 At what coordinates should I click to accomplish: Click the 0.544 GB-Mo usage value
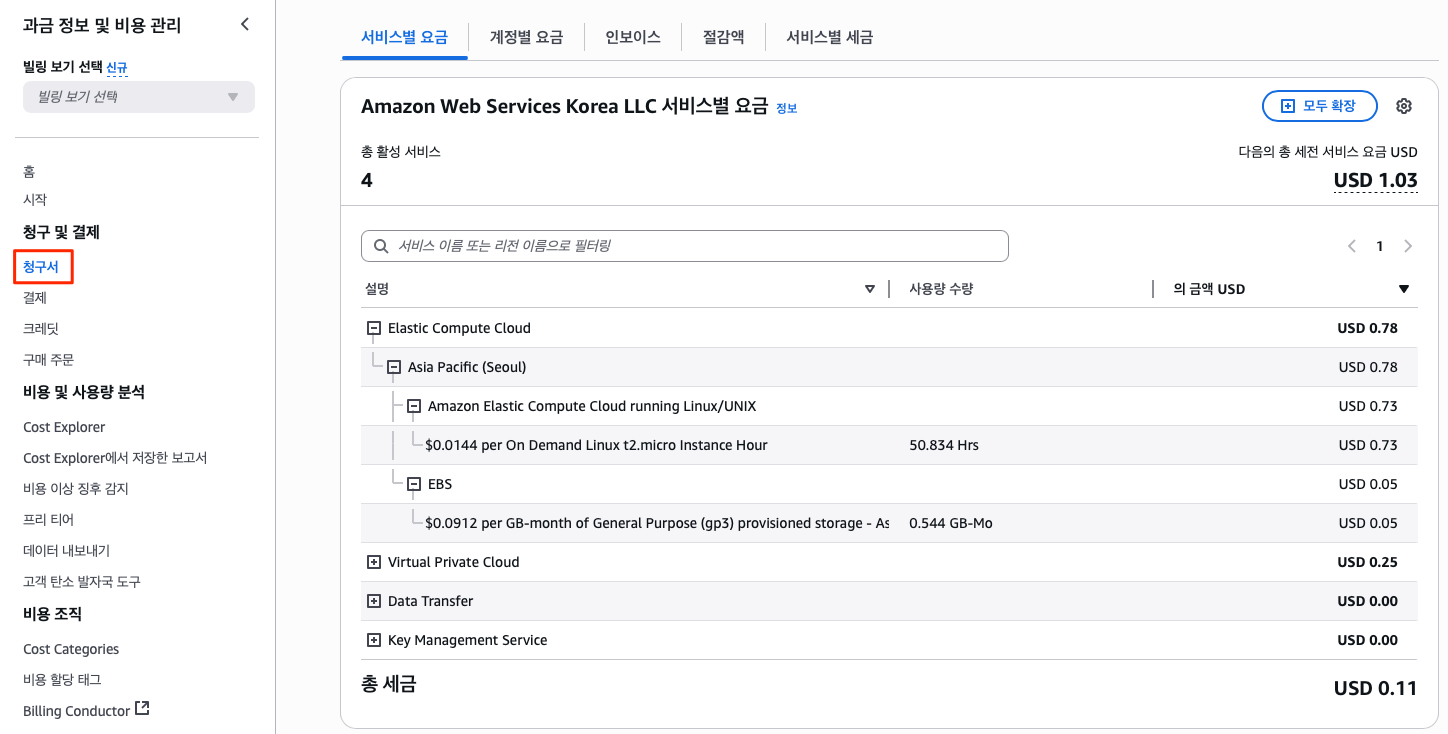[x=950, y=523]
